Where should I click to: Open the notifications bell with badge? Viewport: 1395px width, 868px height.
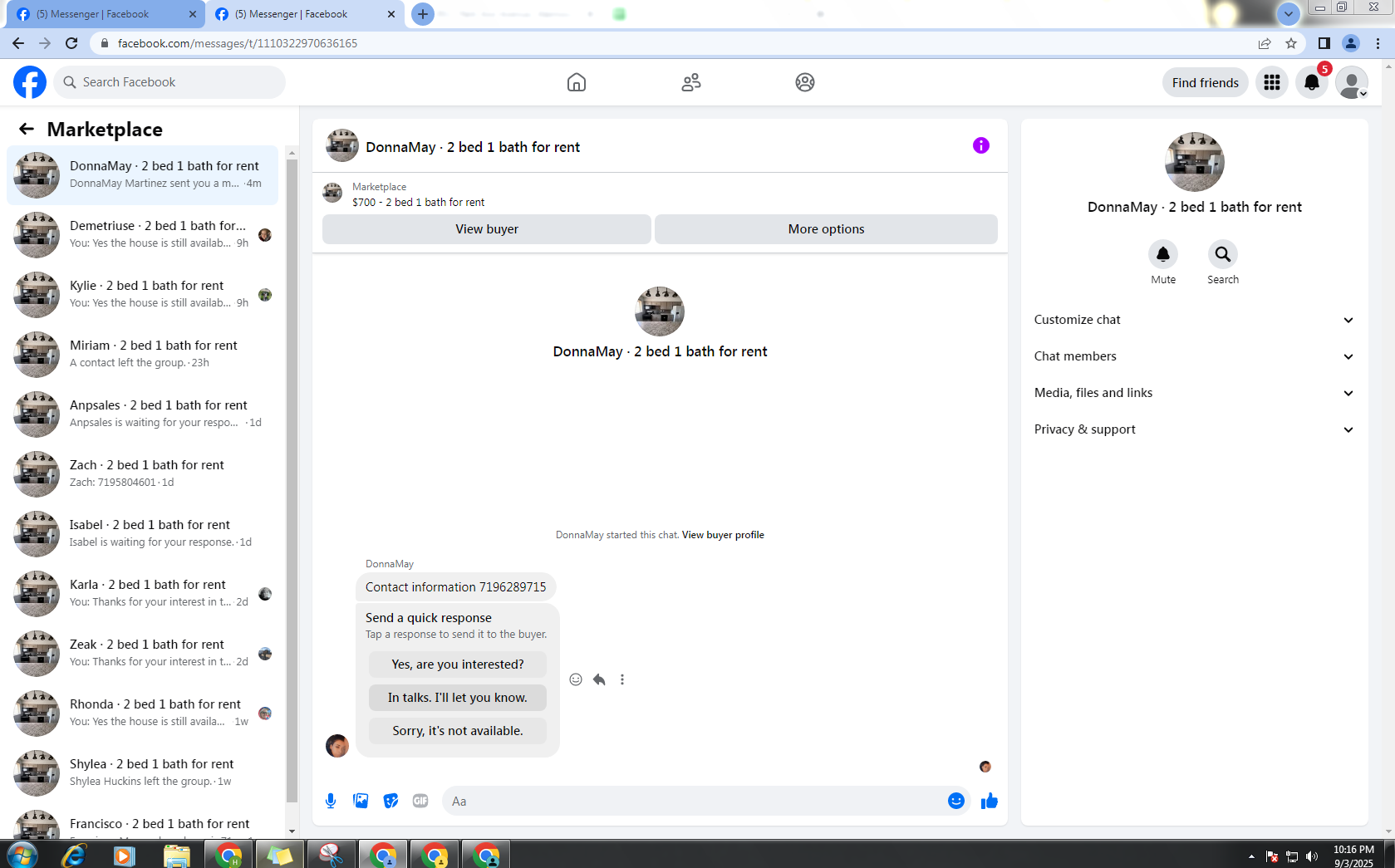coord(1312,82)
